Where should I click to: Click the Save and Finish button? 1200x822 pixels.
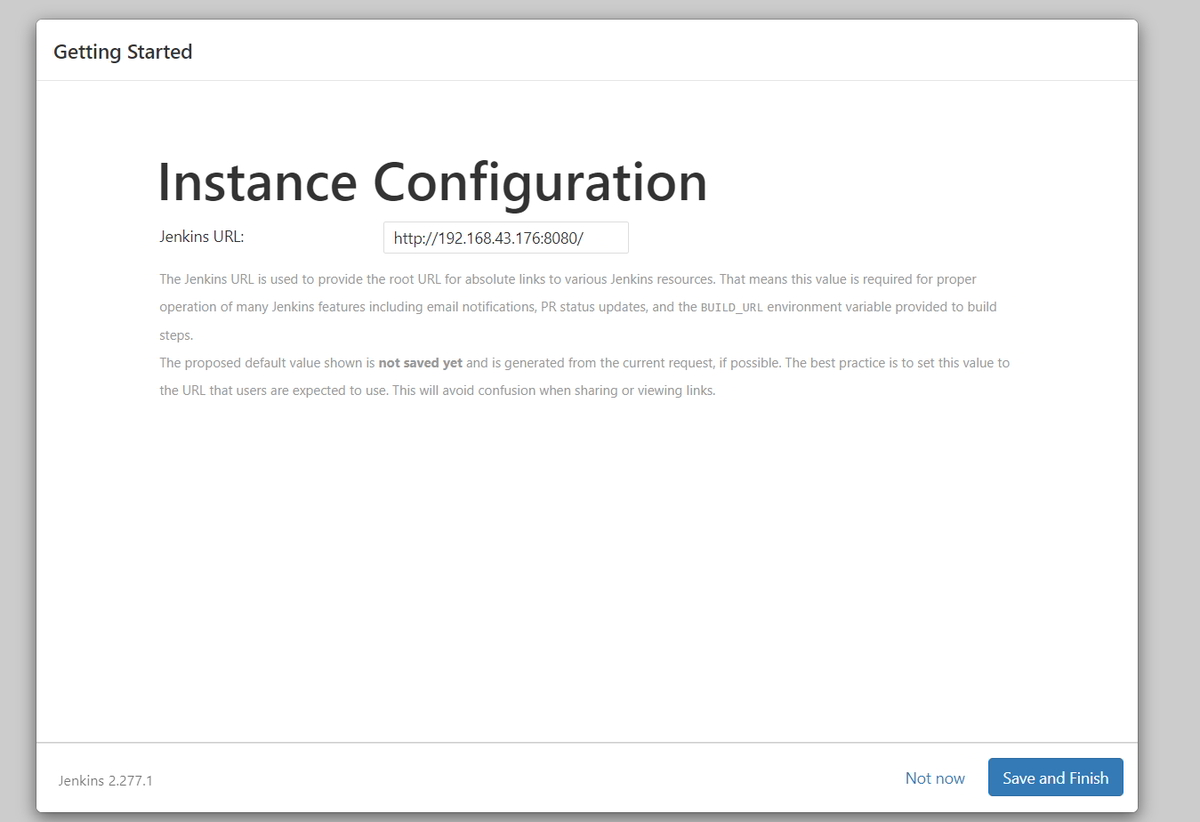(x=1054, y=777)
